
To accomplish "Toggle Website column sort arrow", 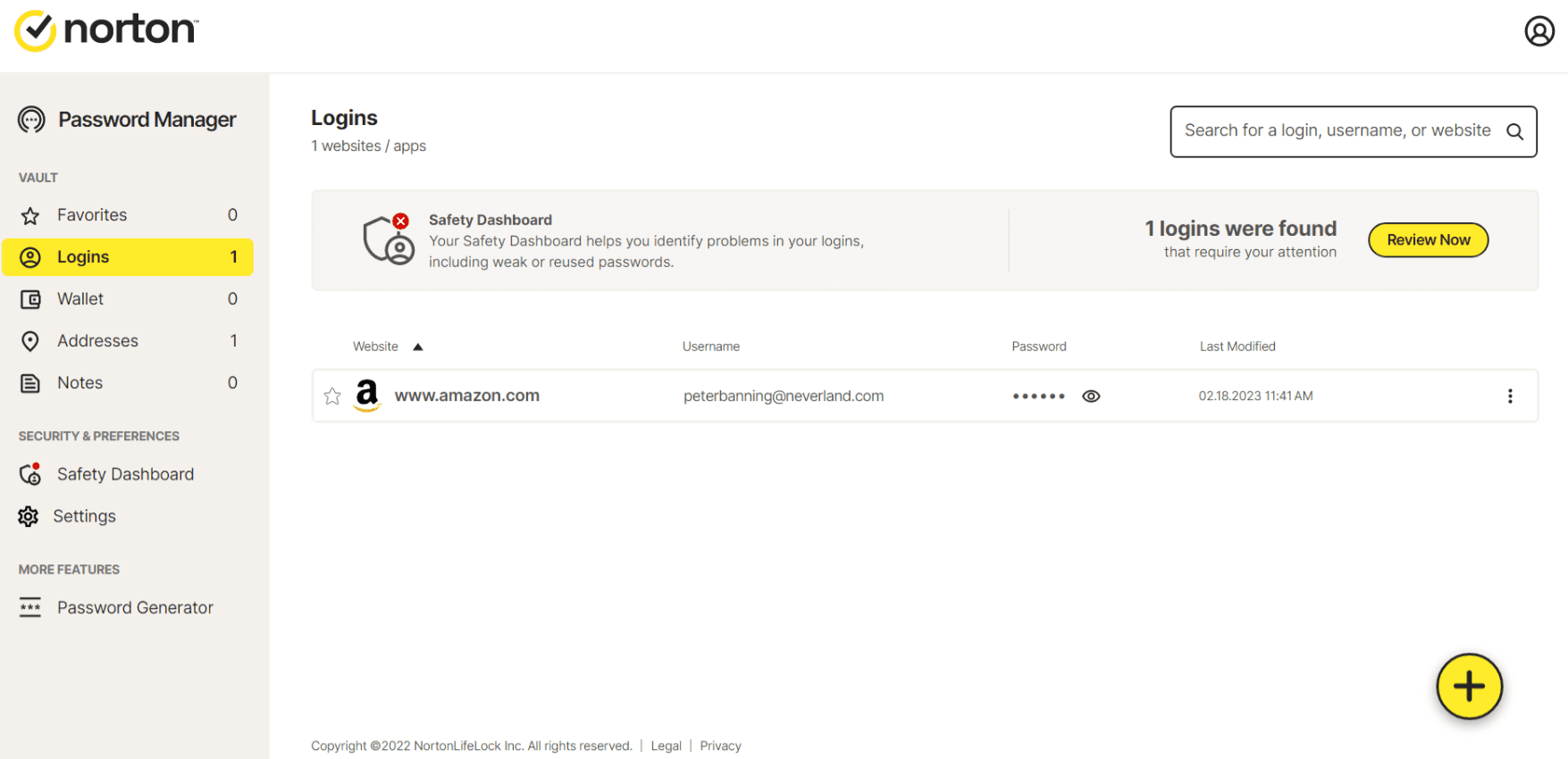I will coord(417,347).
